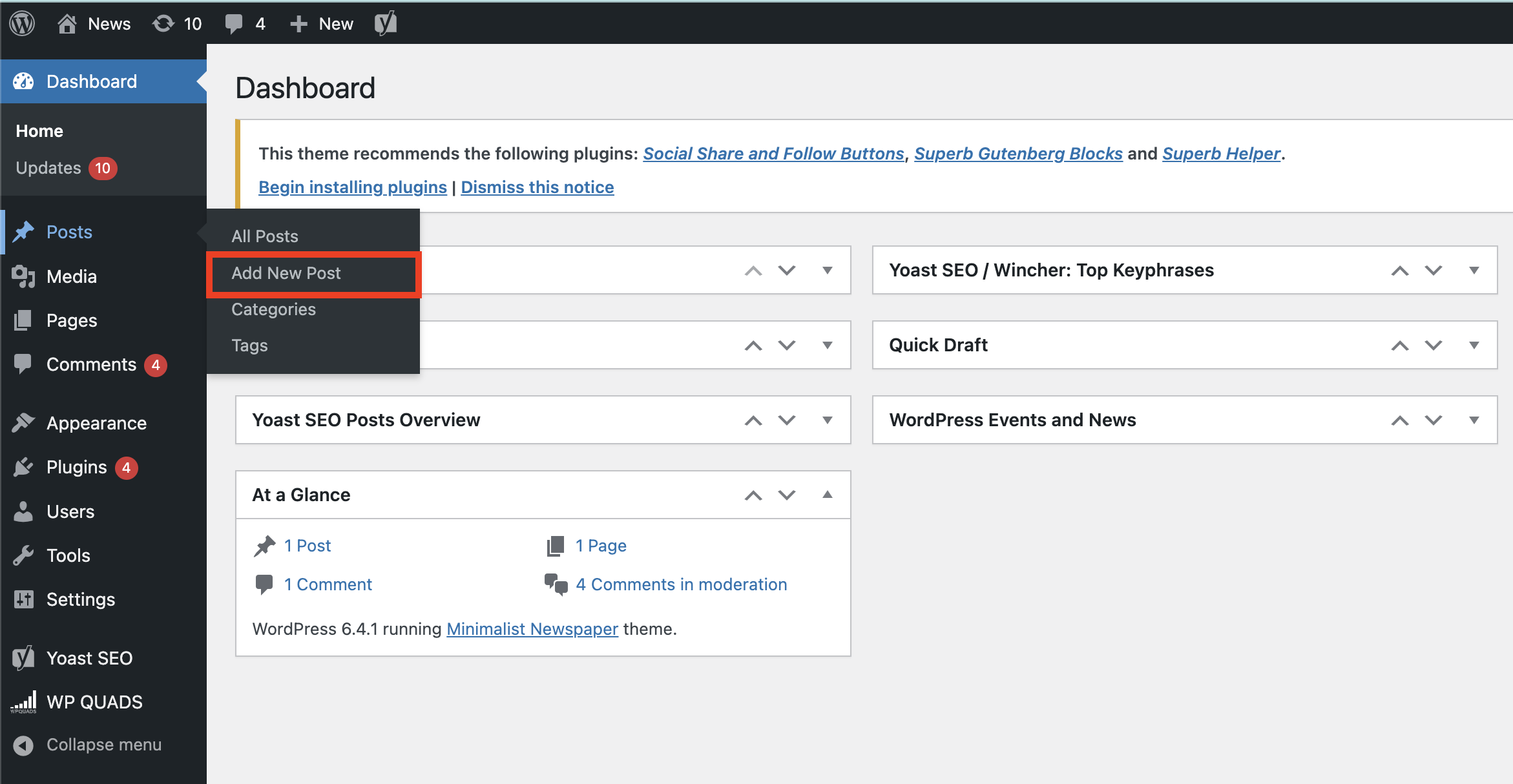Click the Collapse menu arrow icon
1513x784 pixels.
[x=23, y=745]
